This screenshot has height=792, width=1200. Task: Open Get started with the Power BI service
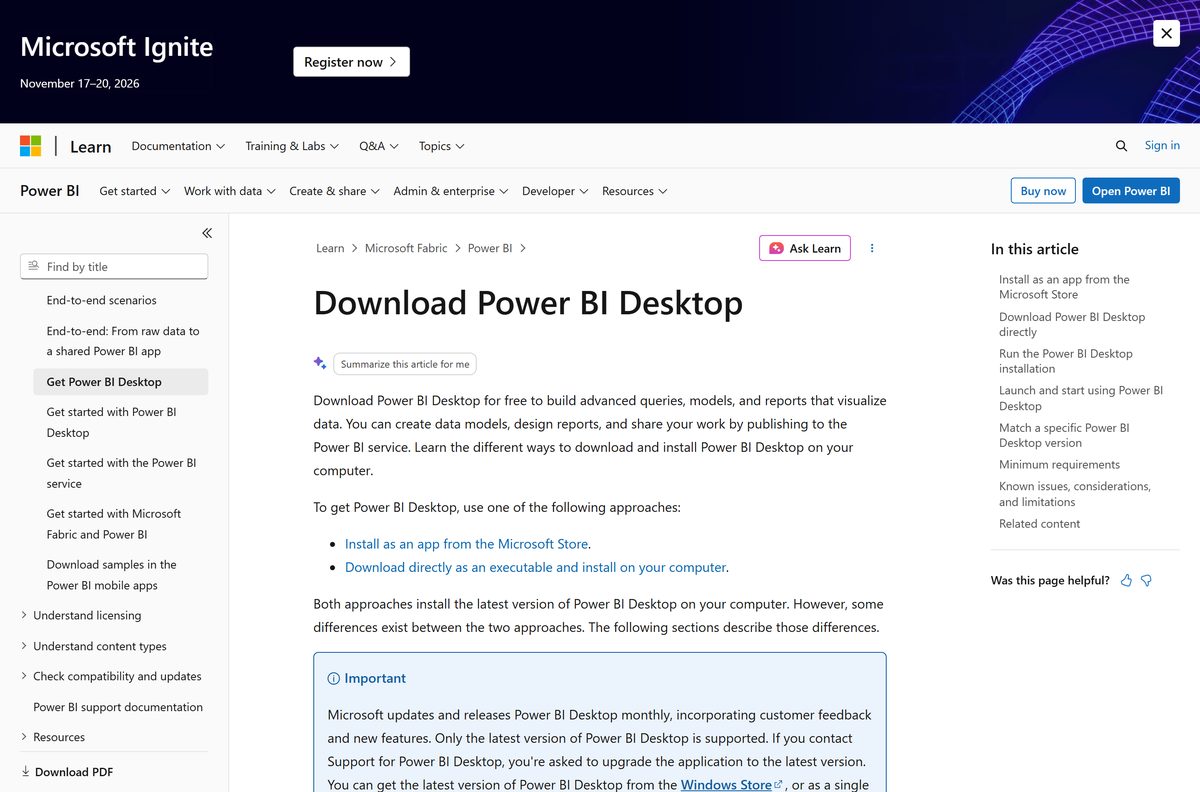tap(121, 473)
